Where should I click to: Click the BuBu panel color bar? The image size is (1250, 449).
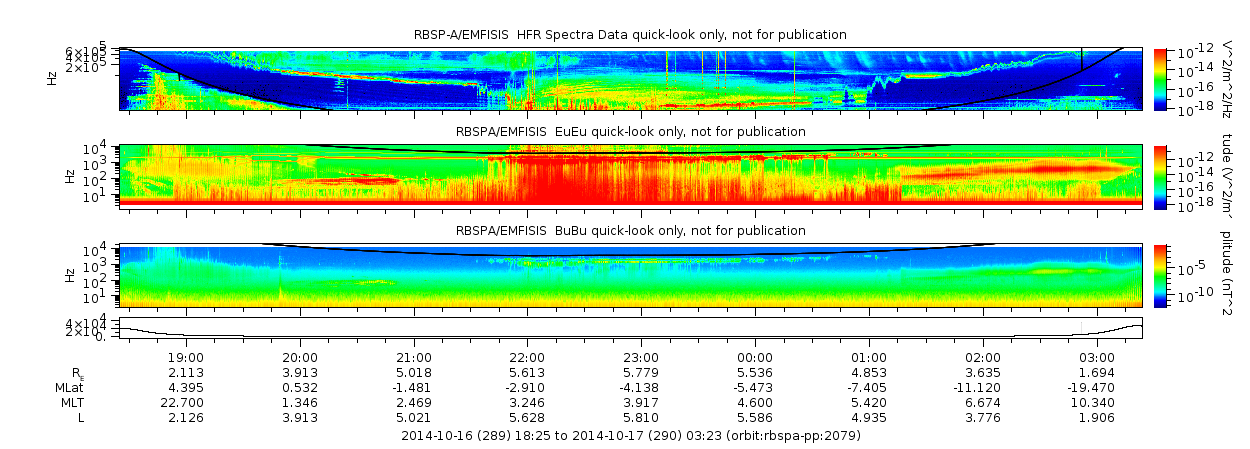(1160, 275)
